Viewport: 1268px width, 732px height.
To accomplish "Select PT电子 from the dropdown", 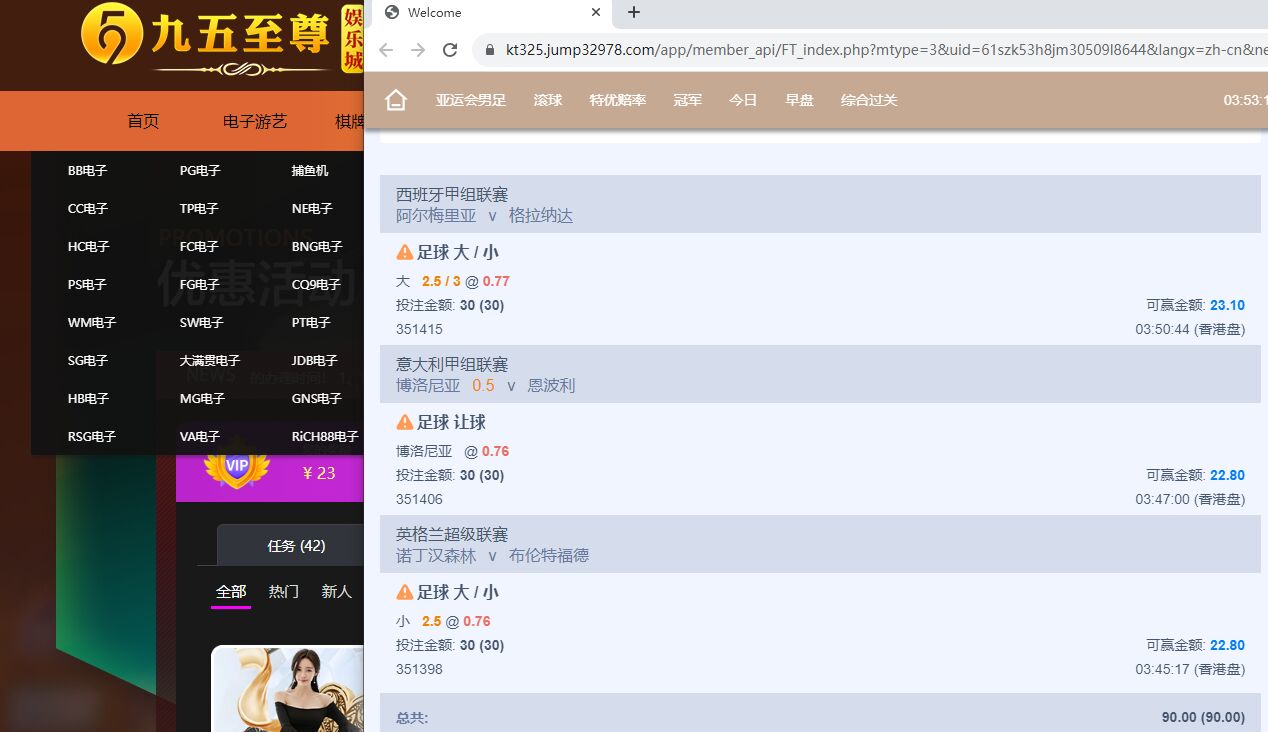I will point(311,323).
